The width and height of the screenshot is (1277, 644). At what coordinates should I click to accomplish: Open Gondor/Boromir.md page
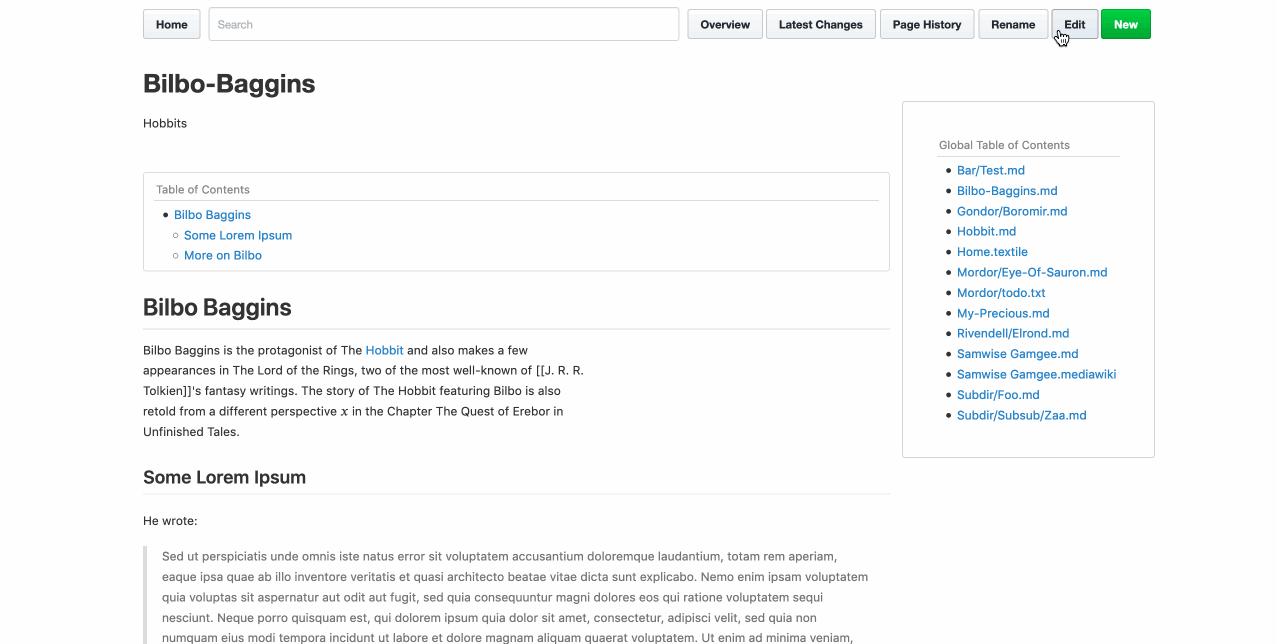1012,212
